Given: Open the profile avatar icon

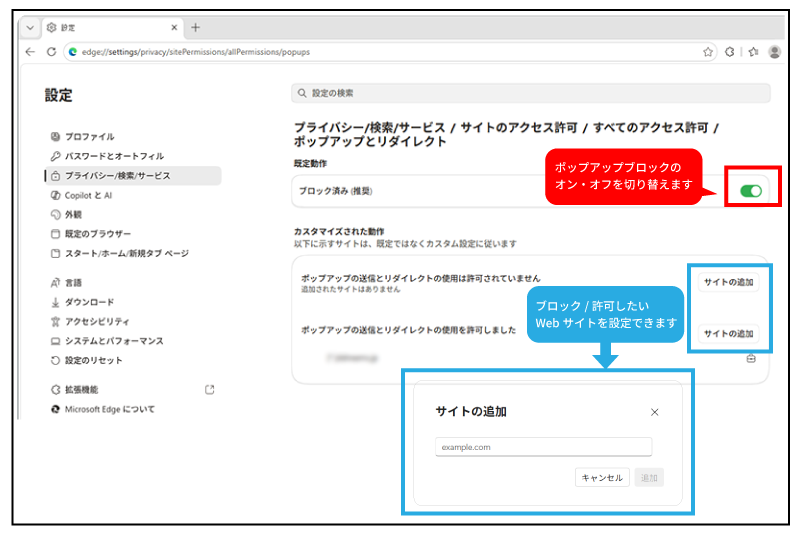Looking at the screenshot, I should pyautogui.click(x=774, y=52).
